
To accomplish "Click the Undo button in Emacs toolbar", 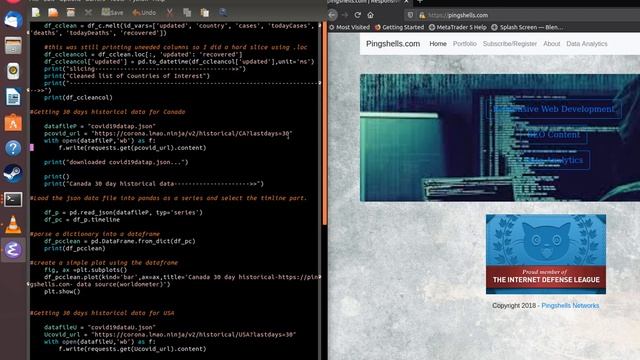I will click(144, 13).
